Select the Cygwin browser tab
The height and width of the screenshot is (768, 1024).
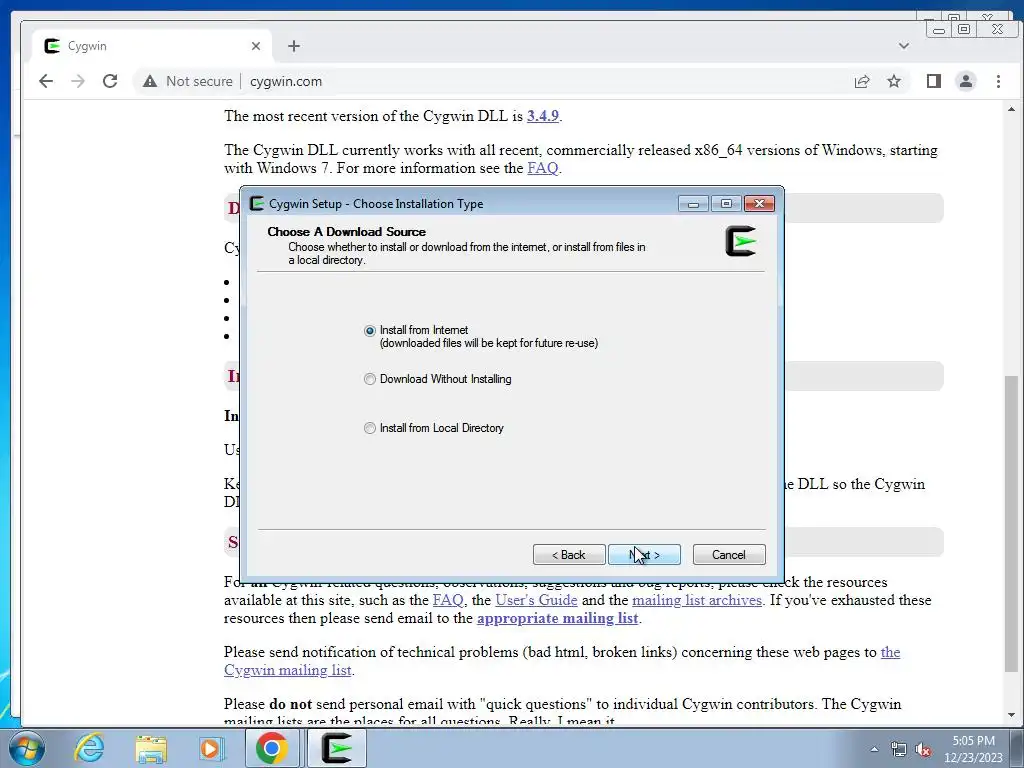click(152, 46)
